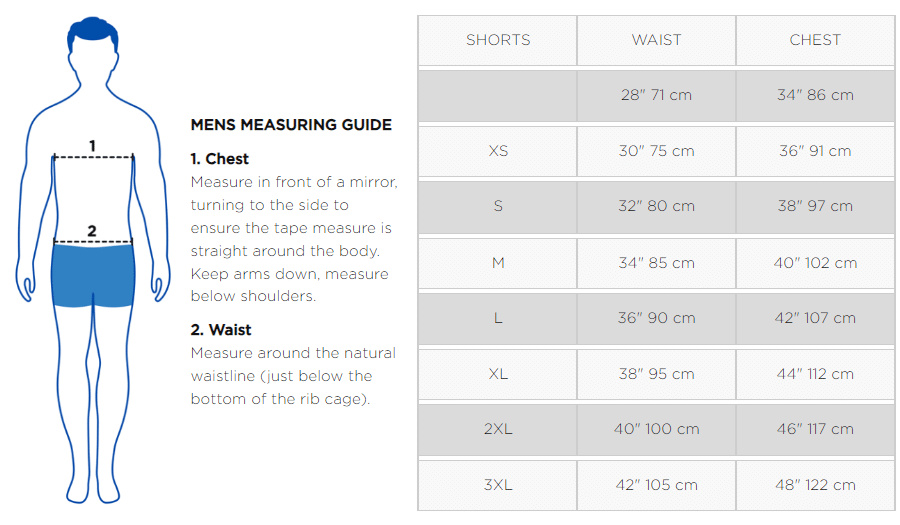The height and width of the screenshot is (525, 900).
Task: Click the blue shorts on the figure
Action: click(92, 275)
